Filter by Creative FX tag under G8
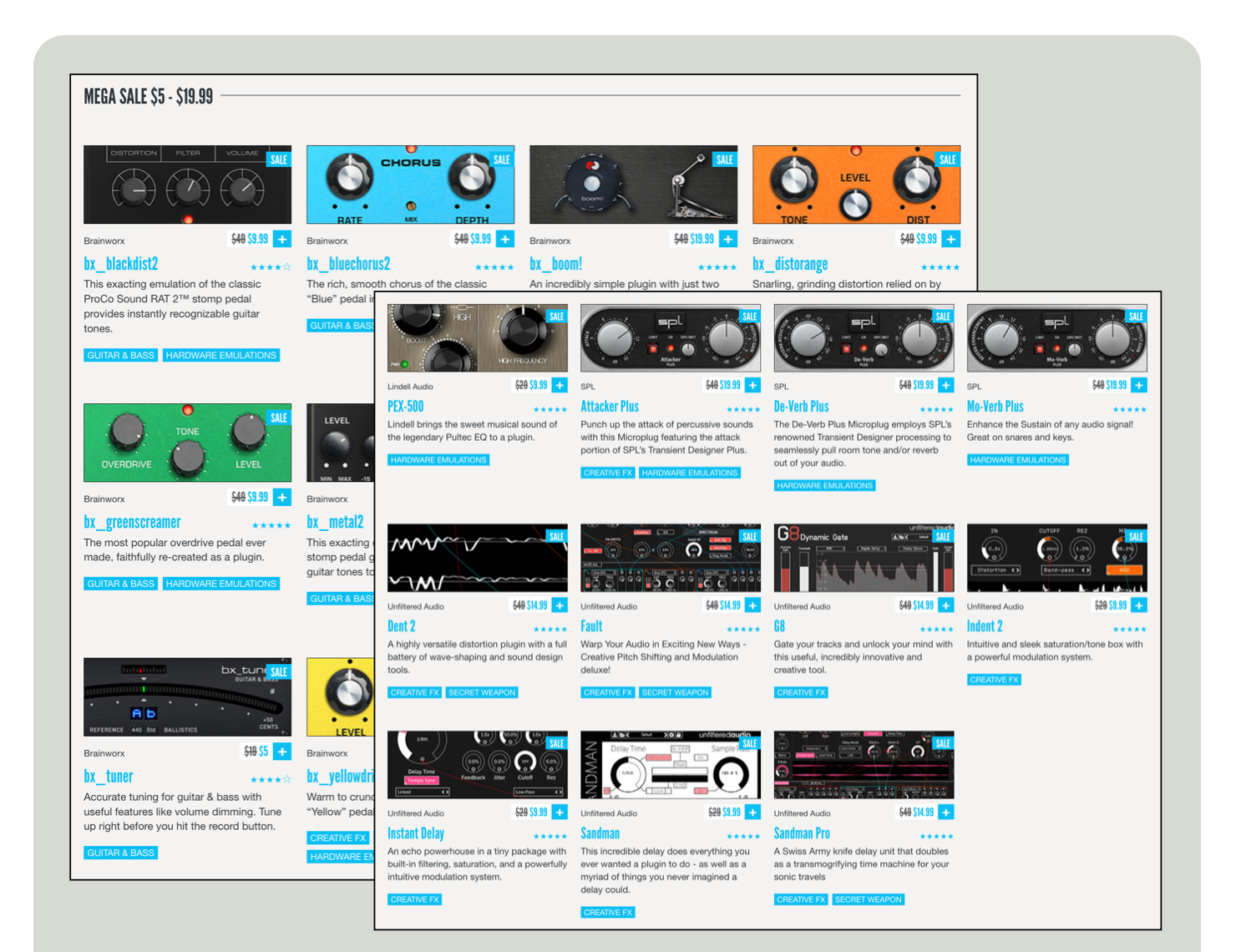 (801, 692)
